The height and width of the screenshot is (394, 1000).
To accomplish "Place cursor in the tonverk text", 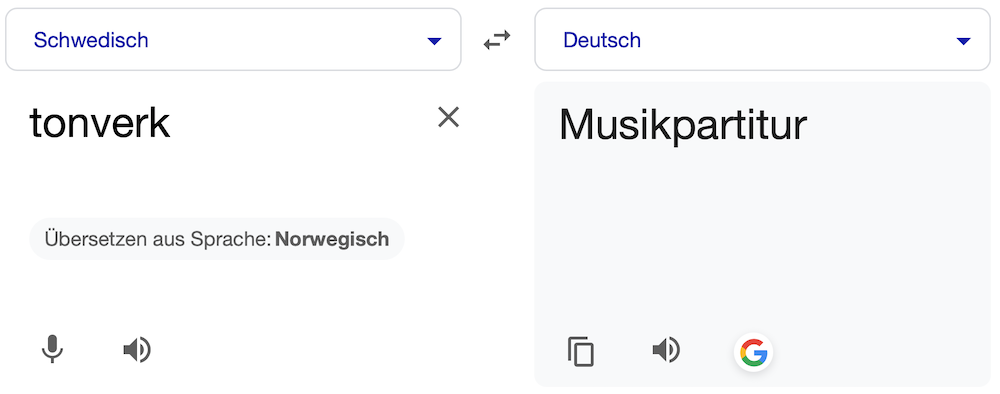I will pyautogui.click(x=100, y=124).
